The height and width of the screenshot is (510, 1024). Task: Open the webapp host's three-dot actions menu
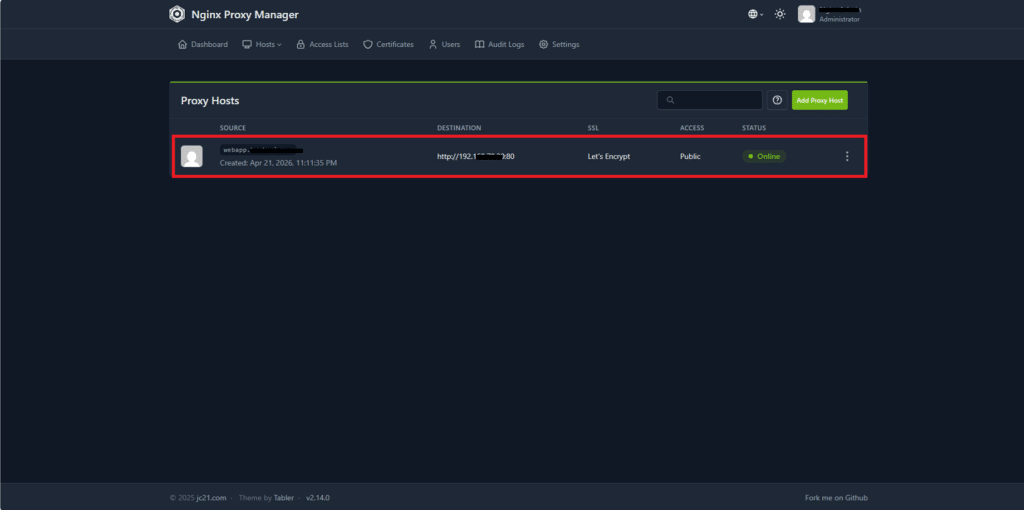pyautogui.click(x=847, y=156)
